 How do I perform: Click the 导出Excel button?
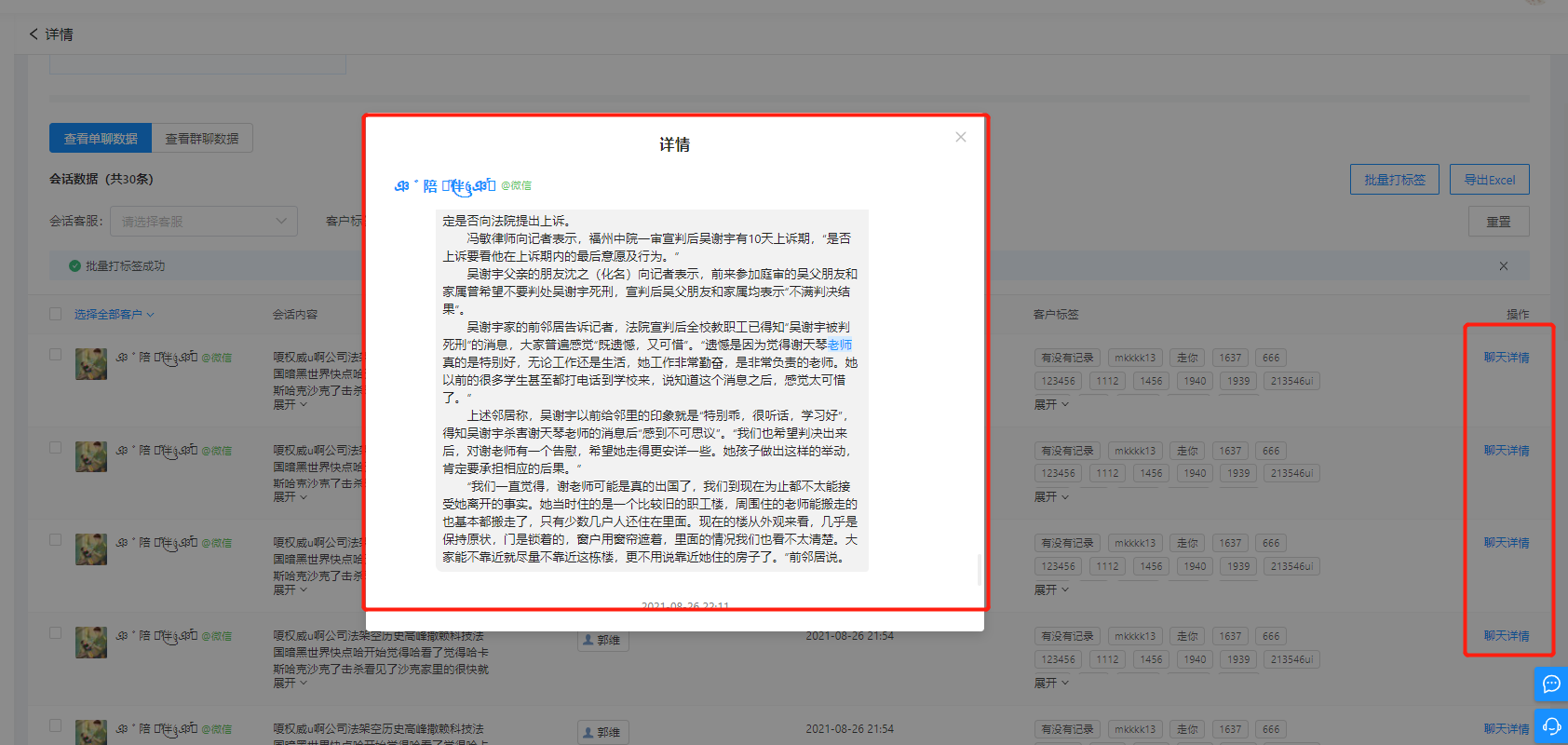click(1490, 180)
